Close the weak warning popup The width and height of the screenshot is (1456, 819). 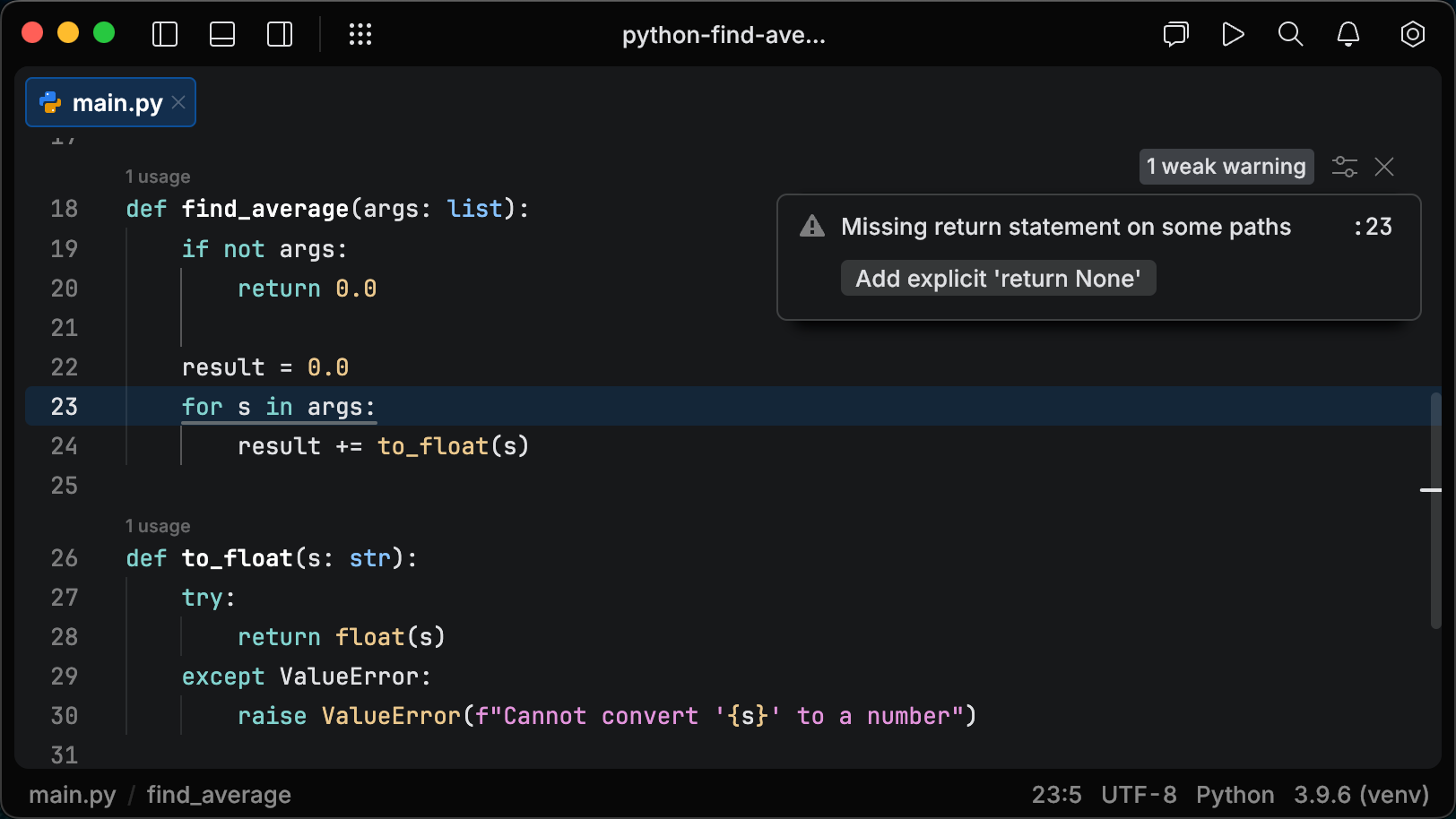[1384, 167]
